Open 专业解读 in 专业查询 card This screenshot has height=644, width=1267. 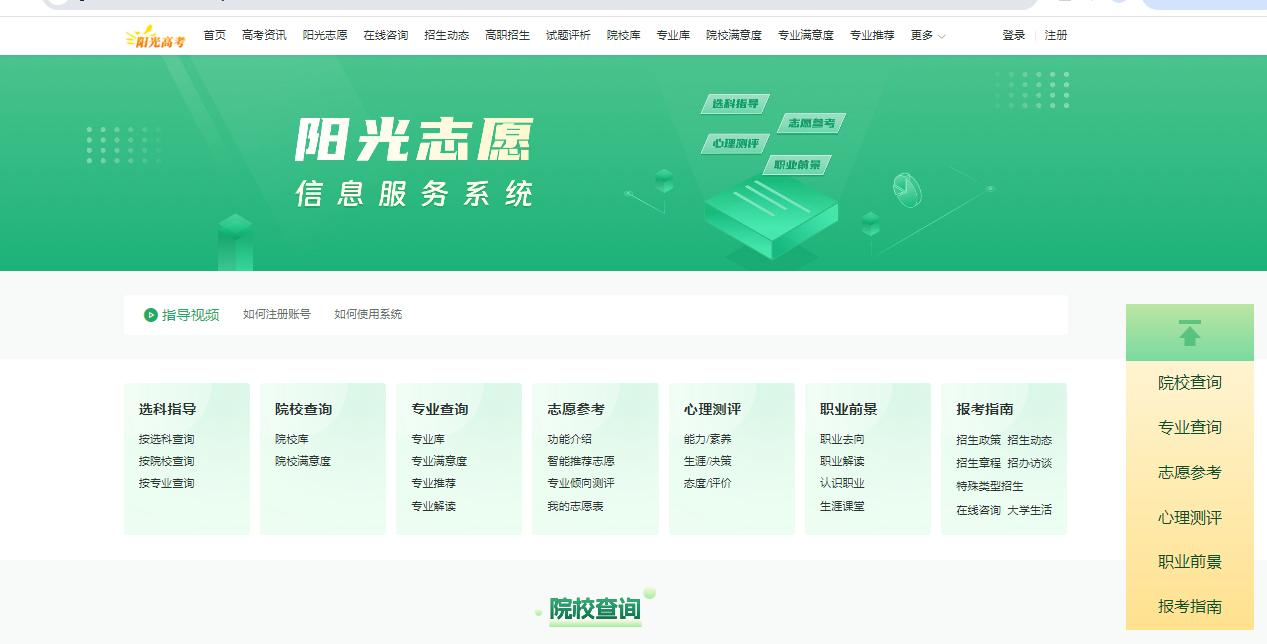click(433, 506)
